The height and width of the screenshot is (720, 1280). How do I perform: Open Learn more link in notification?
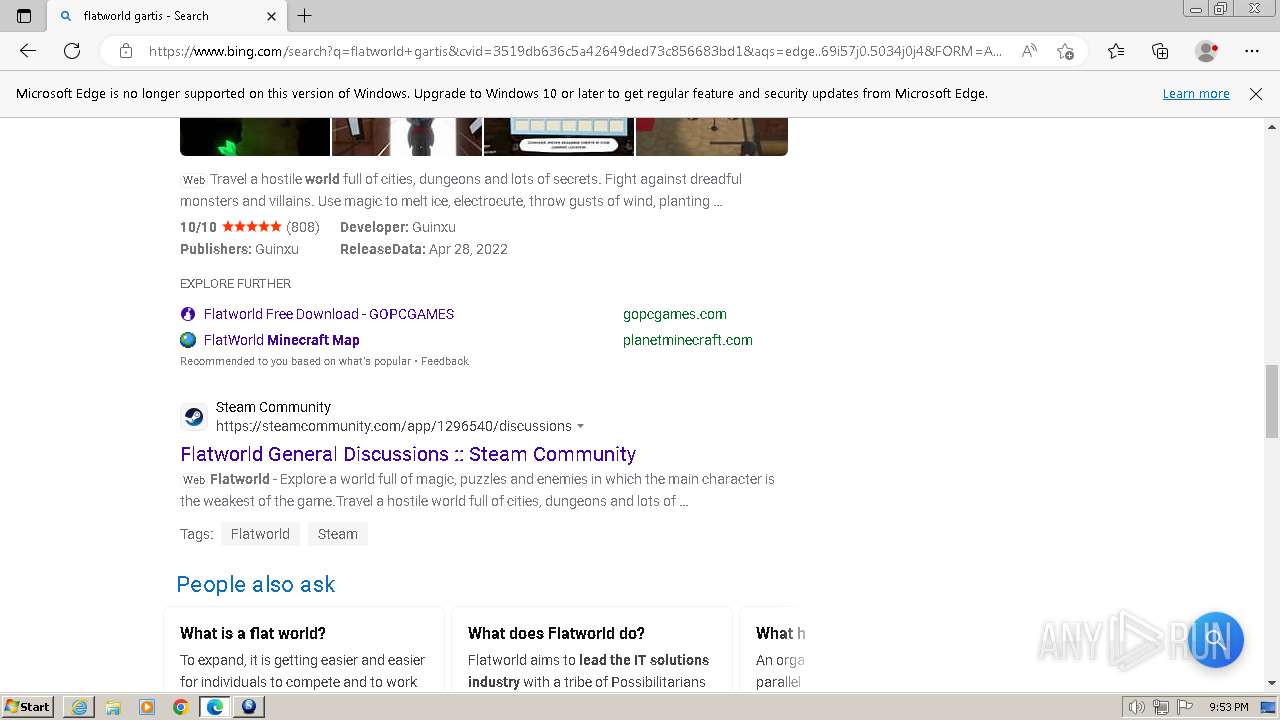pyautogui.click(x=1196, y=93)
